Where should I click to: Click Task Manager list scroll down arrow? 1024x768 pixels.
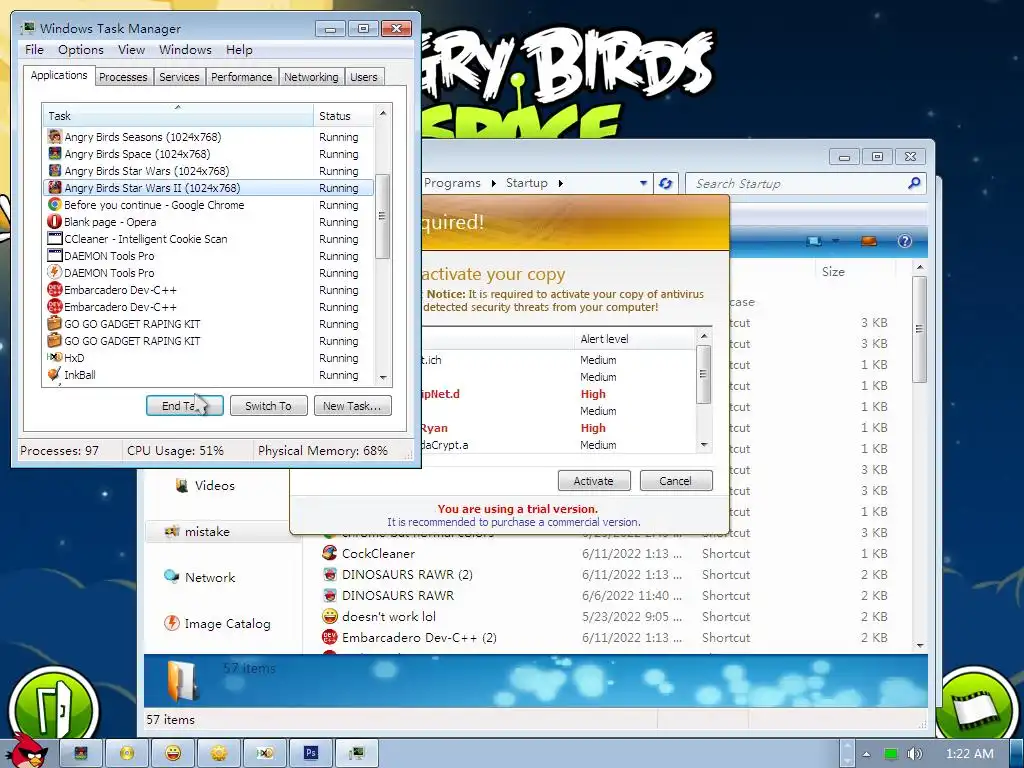click(383, 377)
